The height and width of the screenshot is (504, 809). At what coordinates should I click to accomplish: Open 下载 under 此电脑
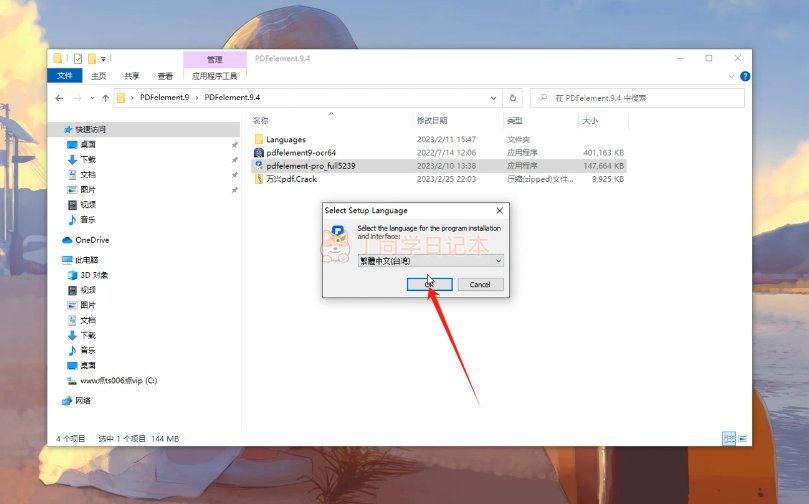click(x=88, y=335)
